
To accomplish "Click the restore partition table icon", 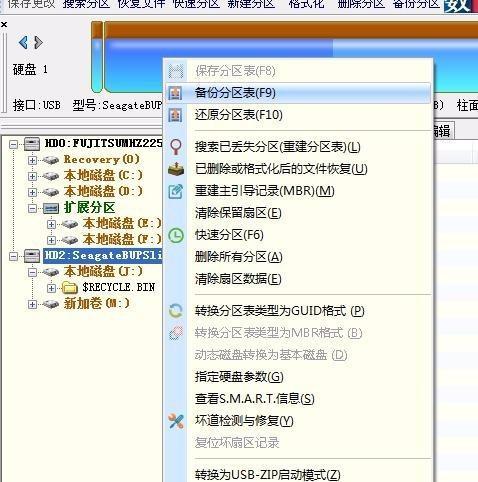I will pyautogui.click(x=175, y=115).
